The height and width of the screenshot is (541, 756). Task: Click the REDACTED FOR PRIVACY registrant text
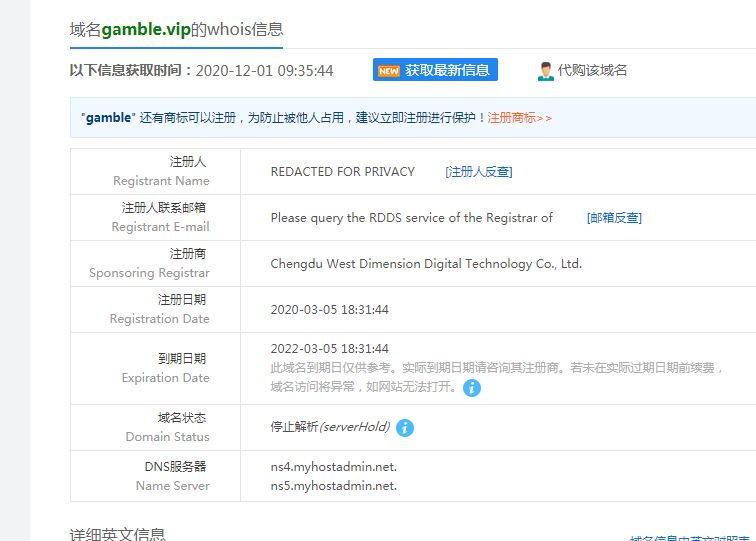tap(342, 172)
